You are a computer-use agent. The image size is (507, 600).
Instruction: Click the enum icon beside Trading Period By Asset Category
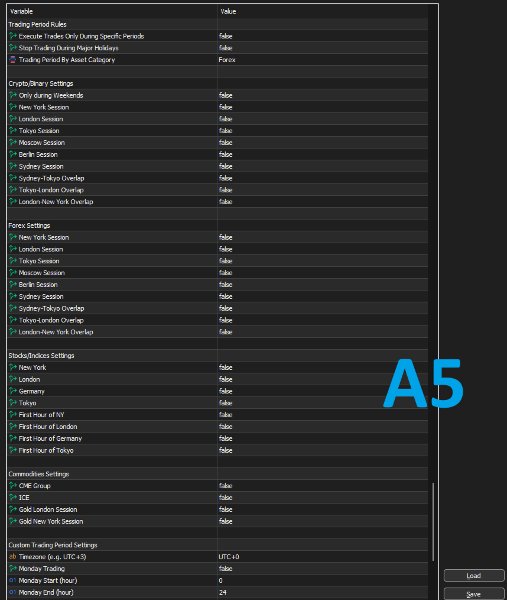pos(13,60)
